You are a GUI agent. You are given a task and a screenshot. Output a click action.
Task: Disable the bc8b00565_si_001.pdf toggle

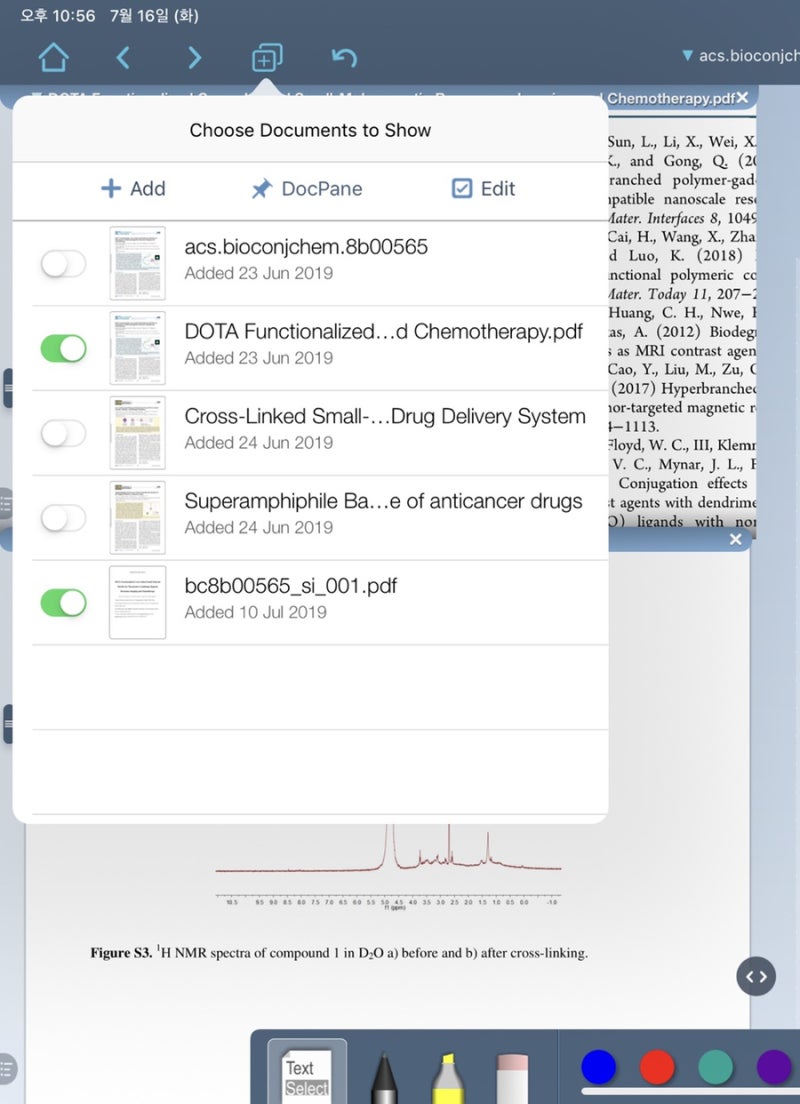[63, 603]
